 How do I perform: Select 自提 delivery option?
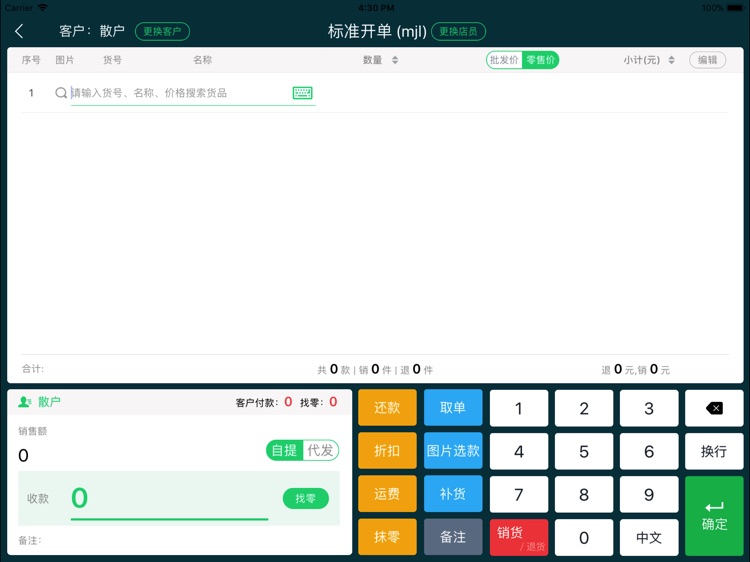[x=285, y=450]
